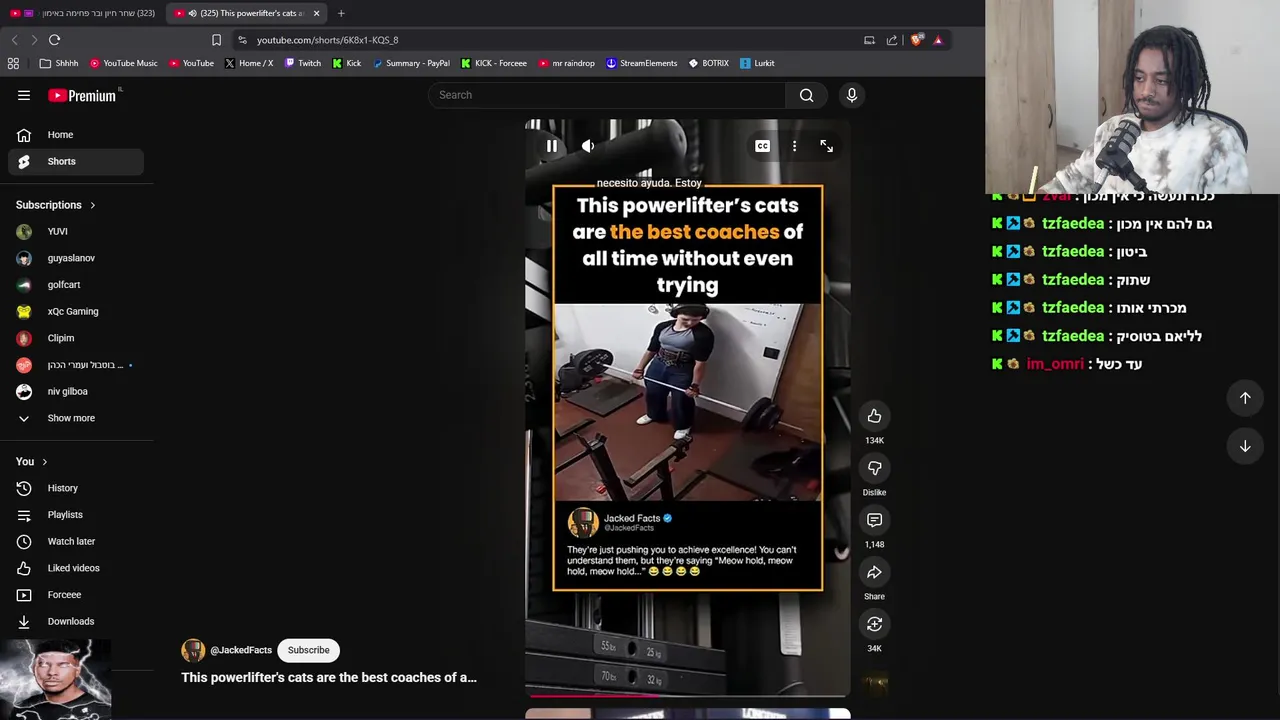Switch to the first browser tab
This screenshot has width=1280, height=720.
pyautogui.click(x=82, y=13)
